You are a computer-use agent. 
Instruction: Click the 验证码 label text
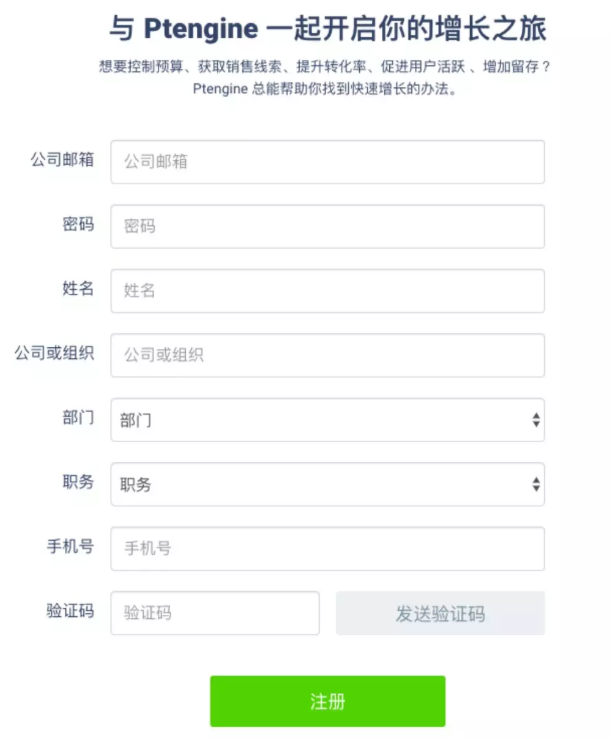(70, 610)
